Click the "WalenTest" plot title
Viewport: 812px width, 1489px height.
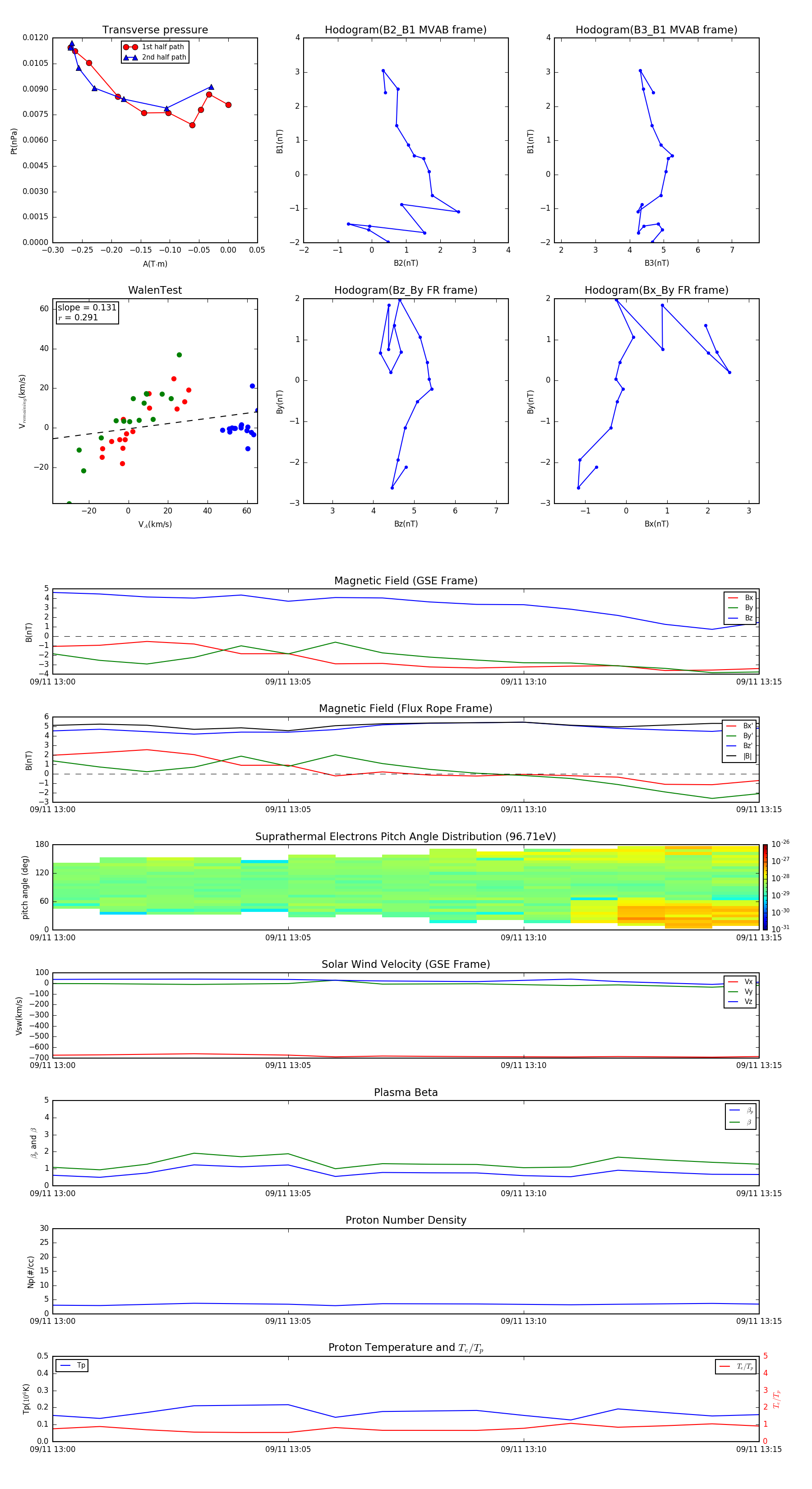point(155,290)
